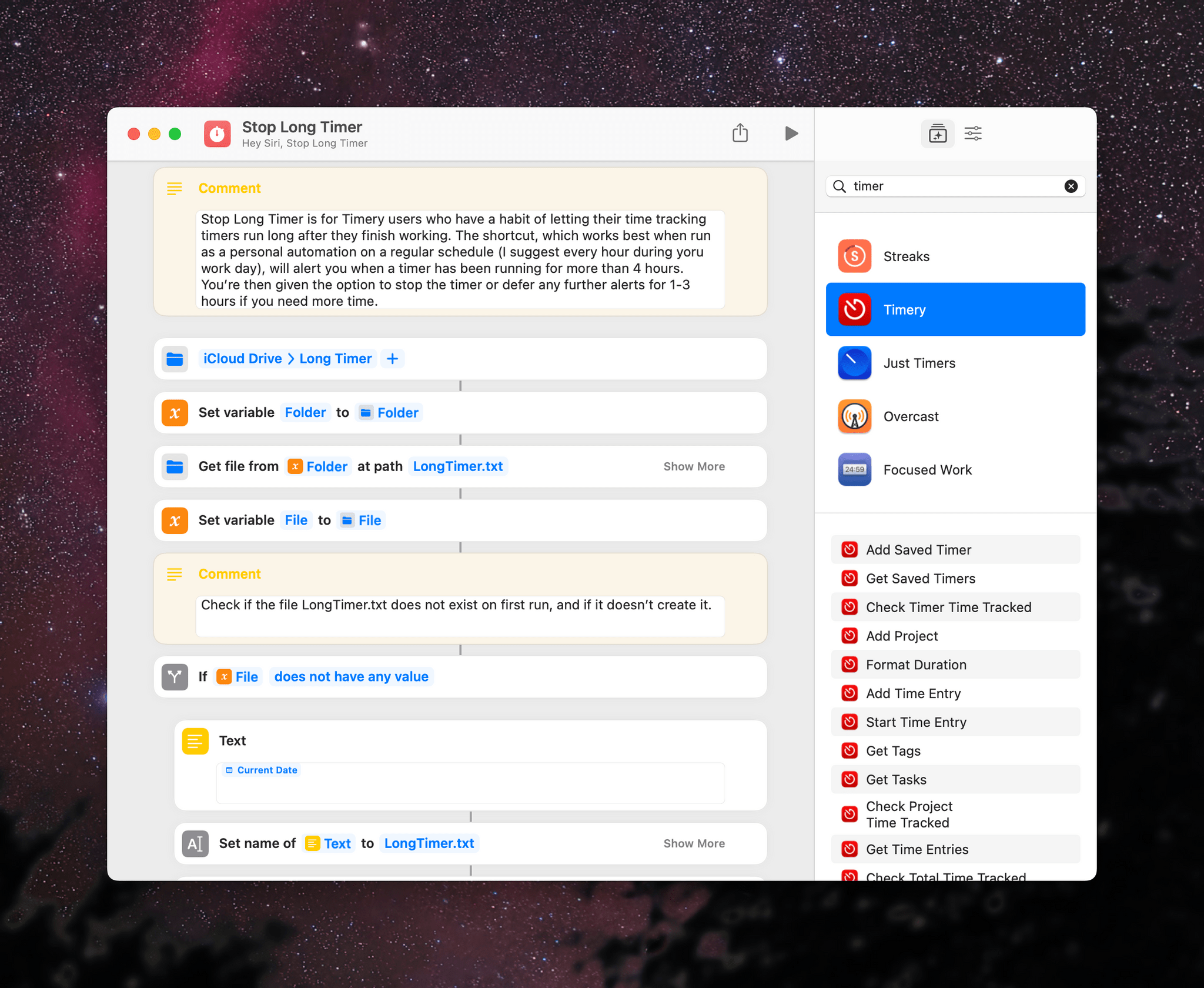
Task: Select the Overcast app
Action: 955,416
